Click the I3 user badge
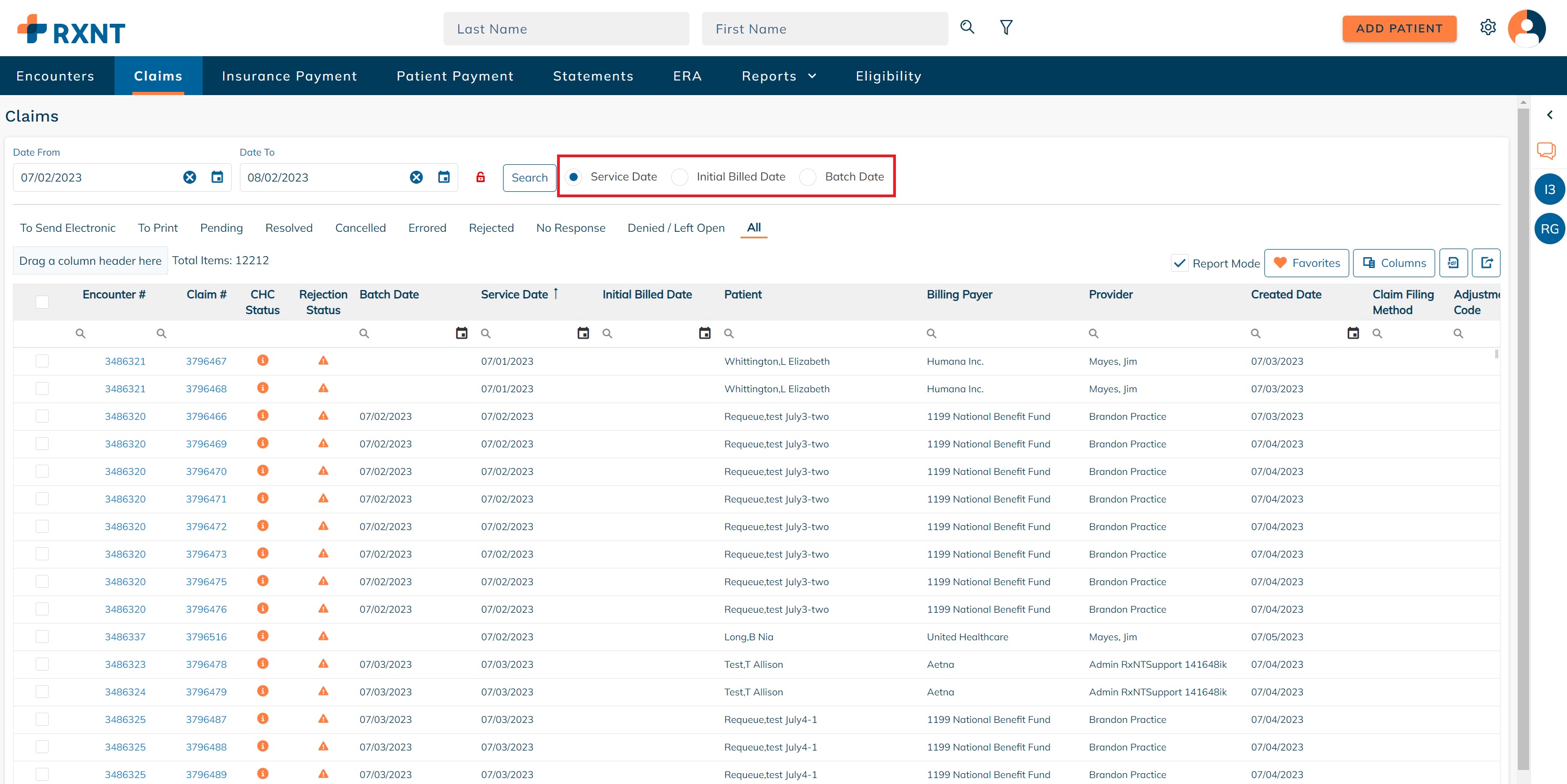 (1549, 189)
